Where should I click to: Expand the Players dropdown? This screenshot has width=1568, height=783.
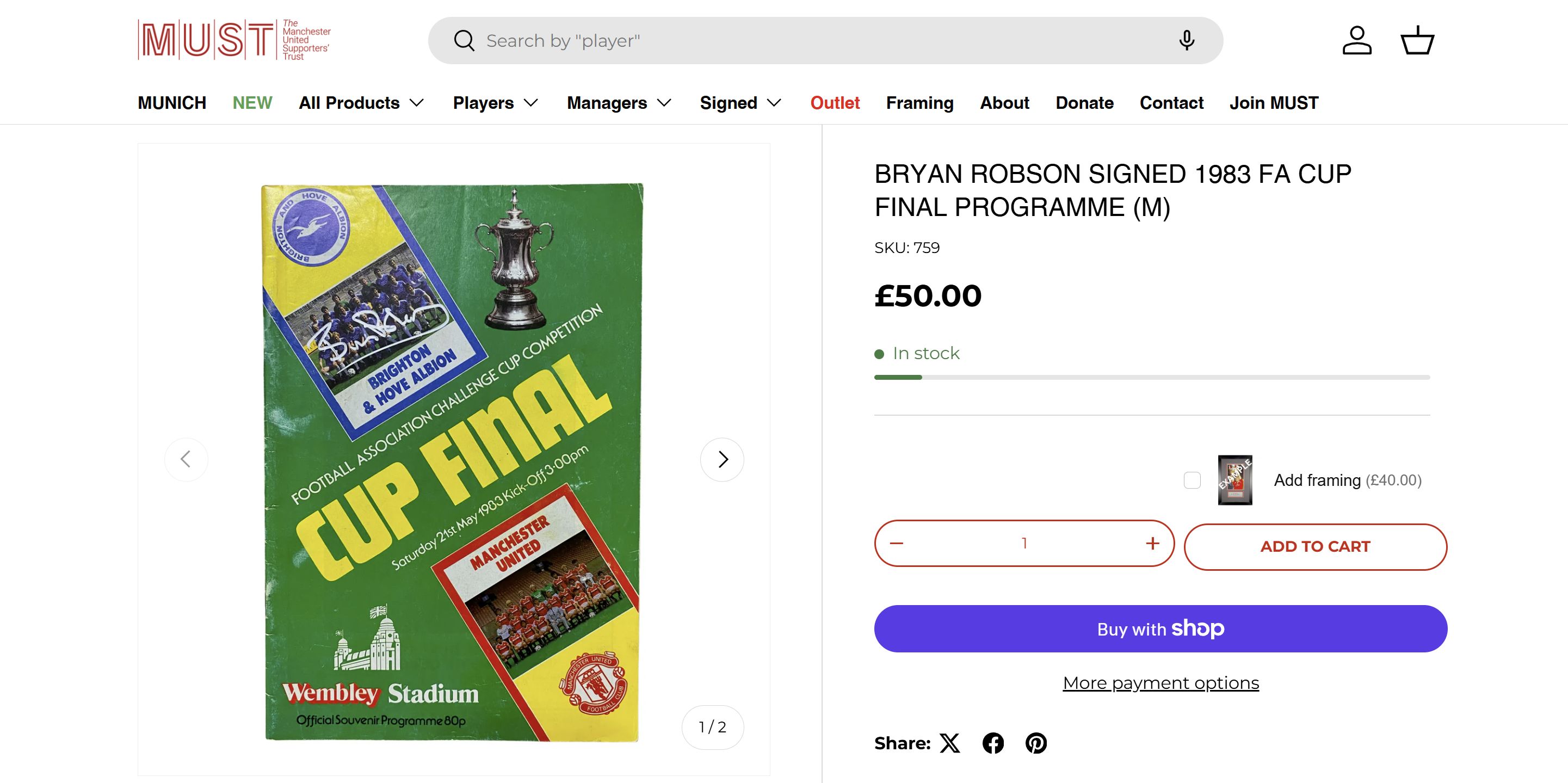(496, 103)
